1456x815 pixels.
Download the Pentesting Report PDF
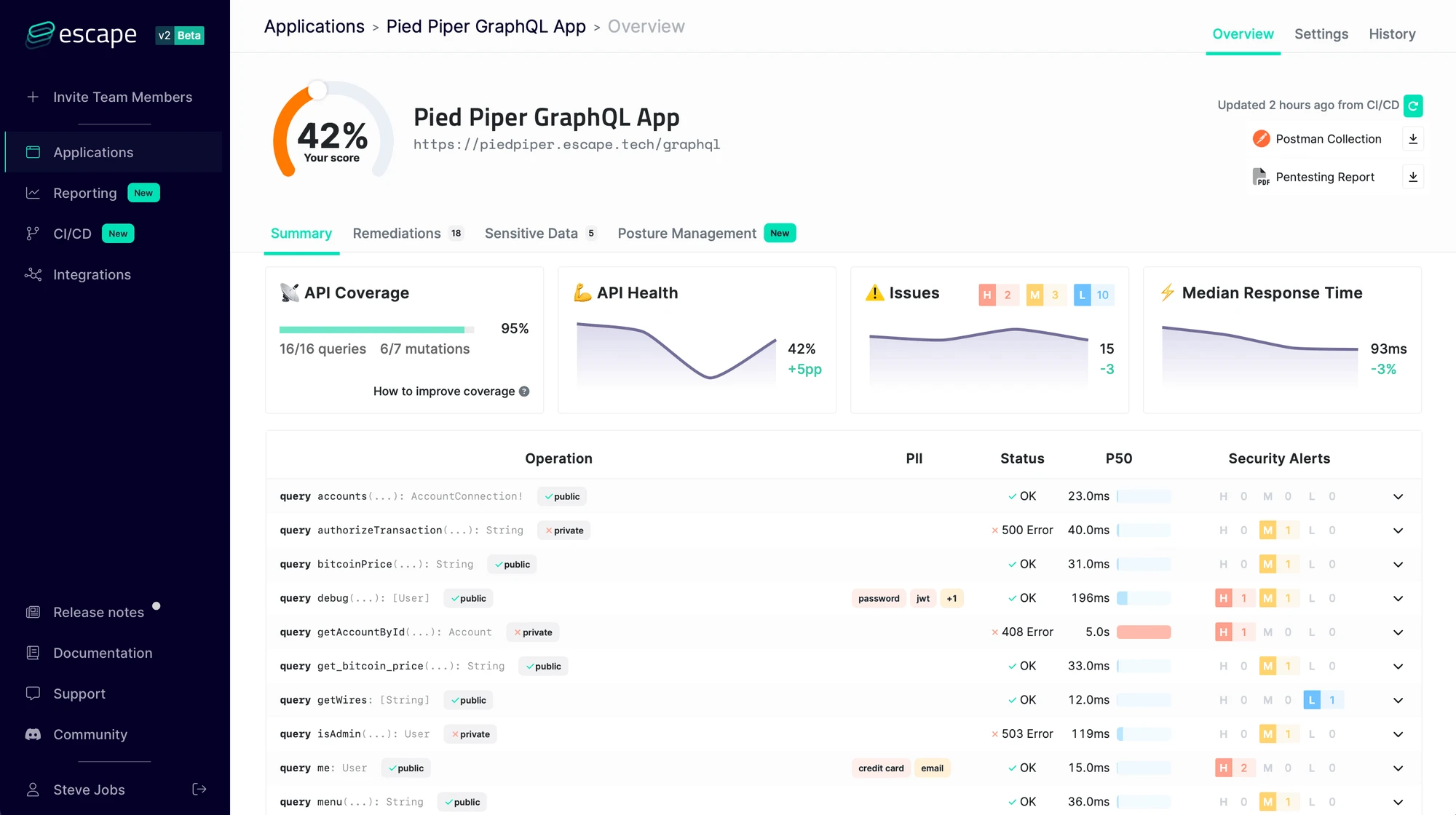[1413, 176]
